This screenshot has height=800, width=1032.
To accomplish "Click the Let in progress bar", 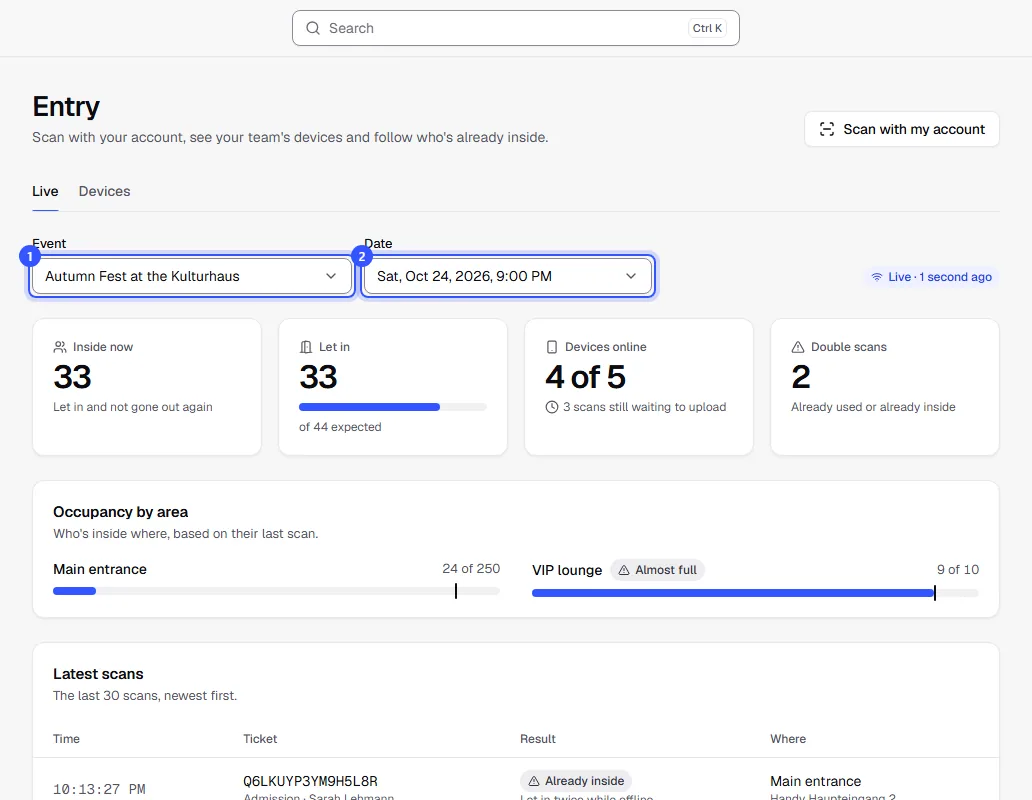I will tap(393, 407).
